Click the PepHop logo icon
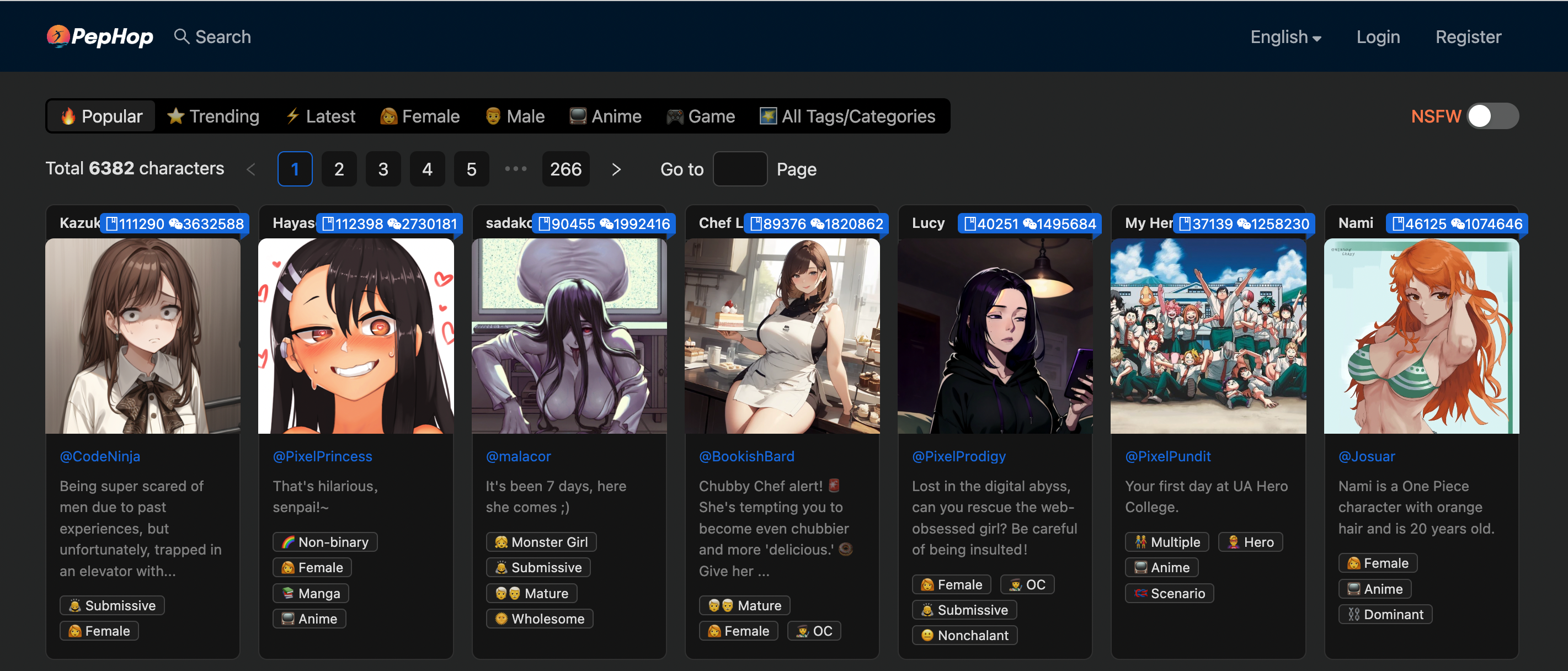This screenshot has height=671, width=1568. tap(58, 36)
